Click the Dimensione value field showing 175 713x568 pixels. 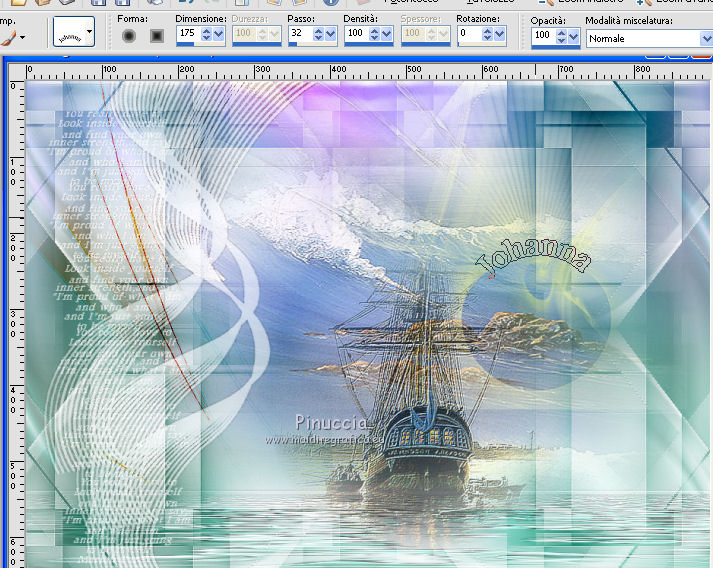[188, 33]
